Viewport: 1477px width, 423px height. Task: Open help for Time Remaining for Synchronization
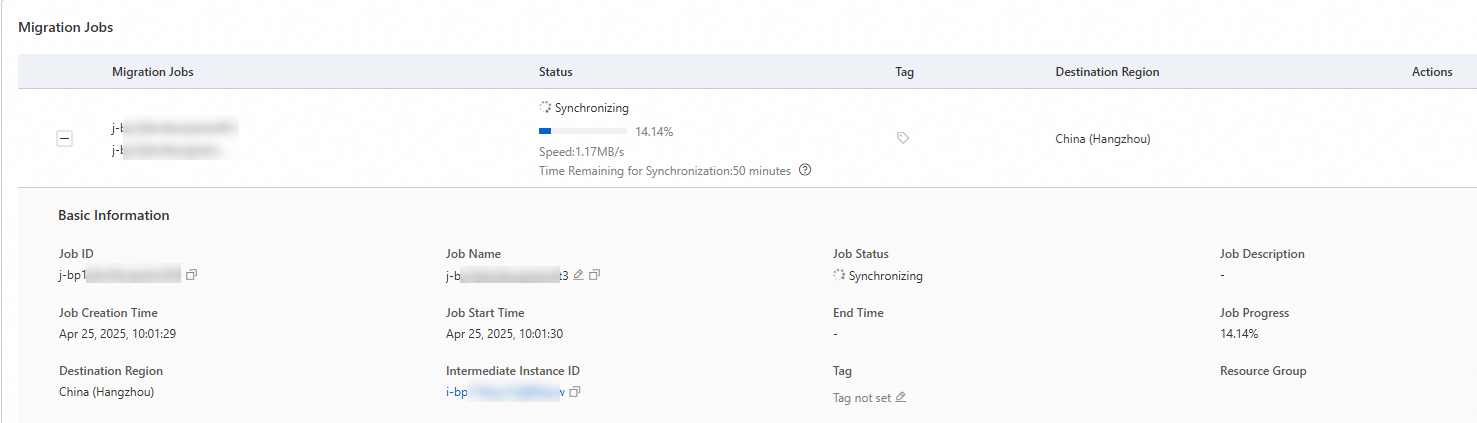(x=805, y=171)
